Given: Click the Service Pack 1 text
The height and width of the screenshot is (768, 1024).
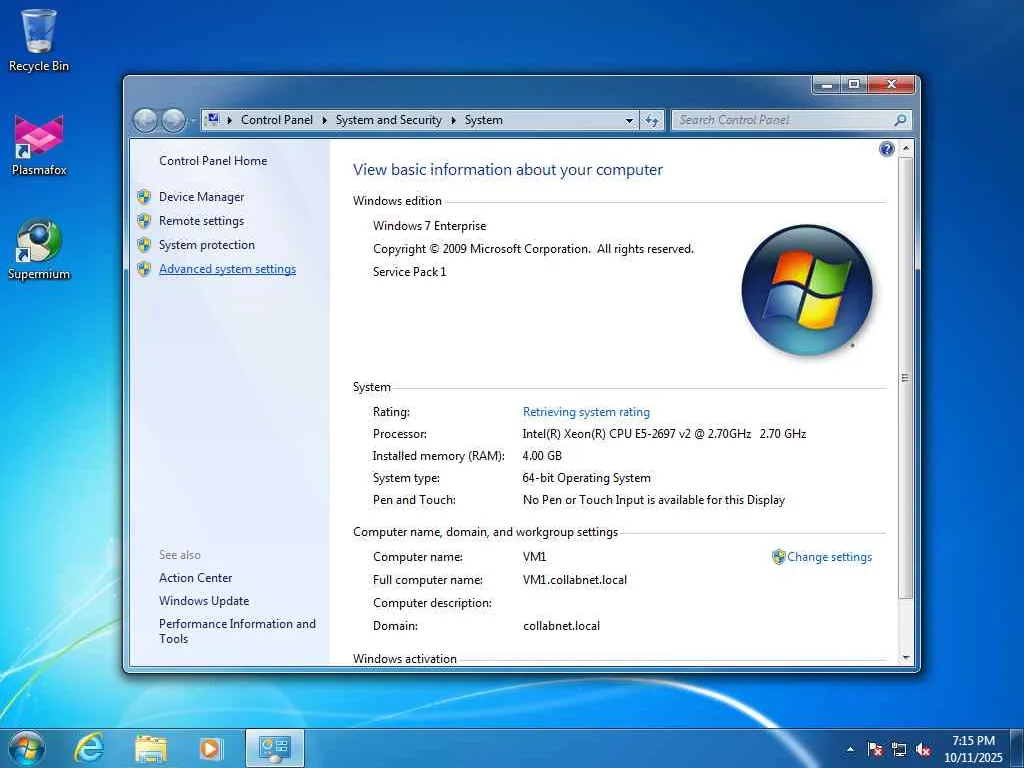Looking at the screenshot, I should pyautogui.click(x=409, y=272).
